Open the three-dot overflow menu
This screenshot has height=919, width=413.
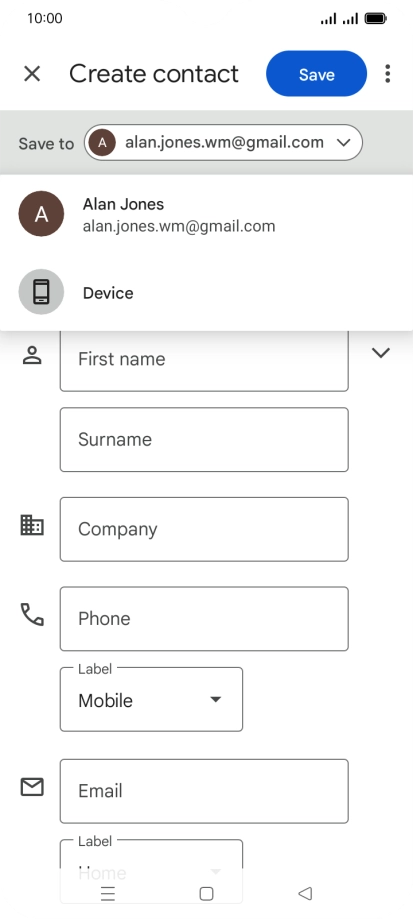[x=387, y=74]
